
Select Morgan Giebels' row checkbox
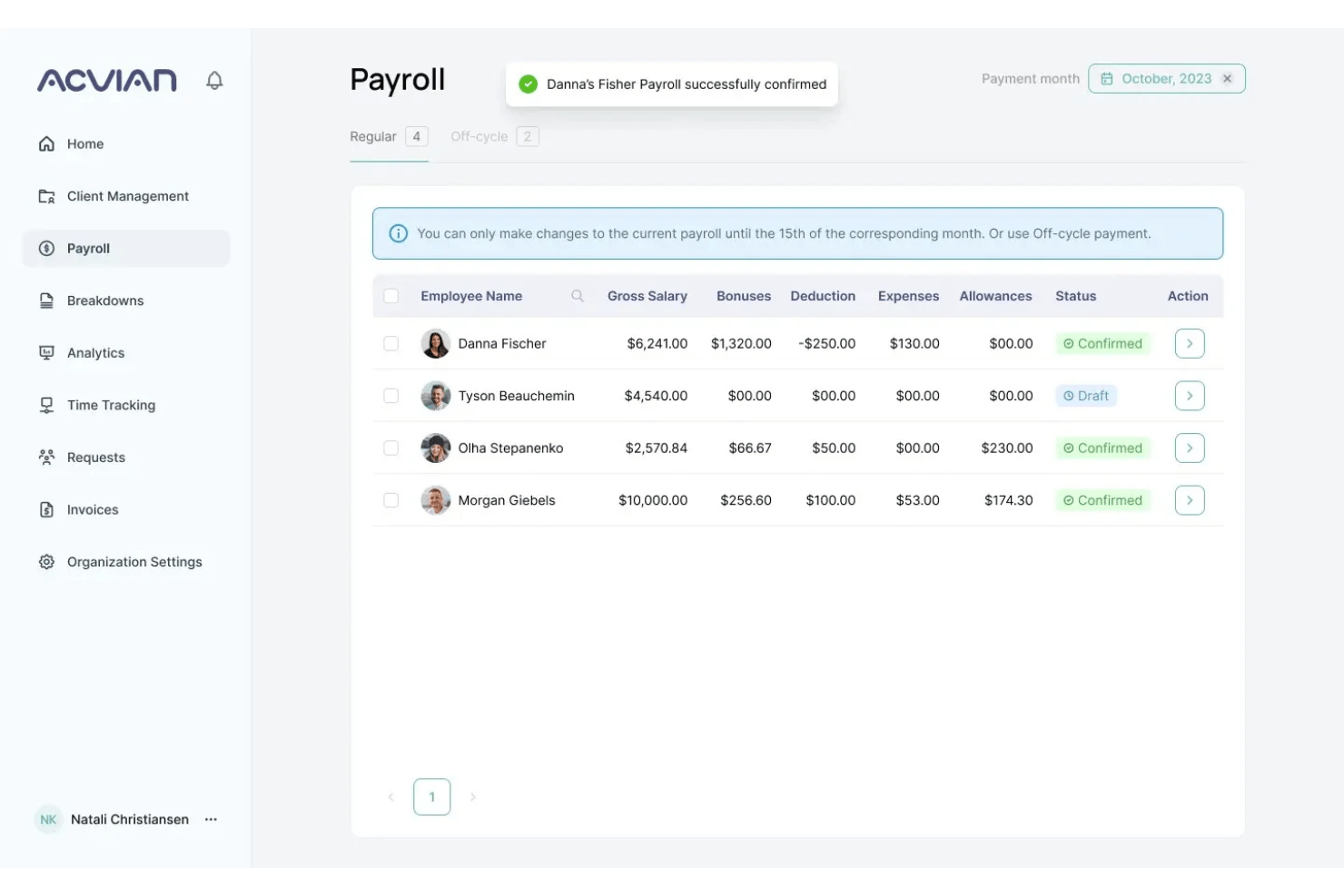point(391,500)
